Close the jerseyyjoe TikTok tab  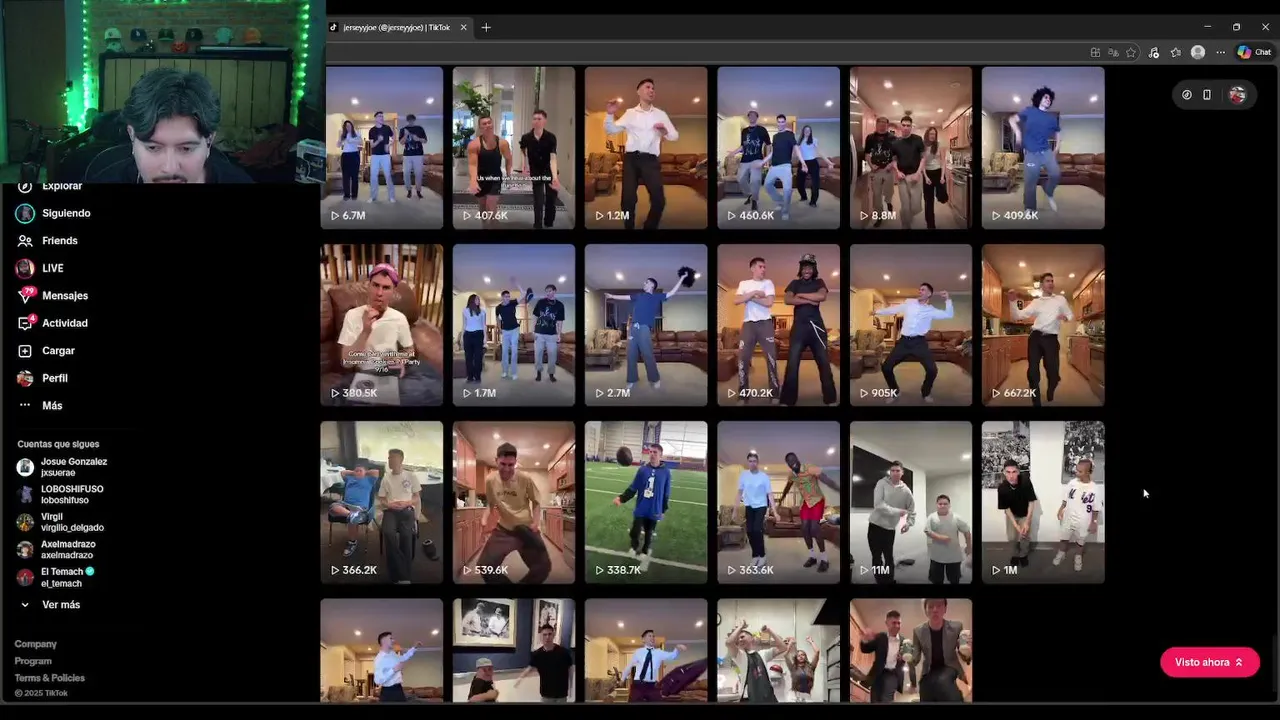coord(463,27)
